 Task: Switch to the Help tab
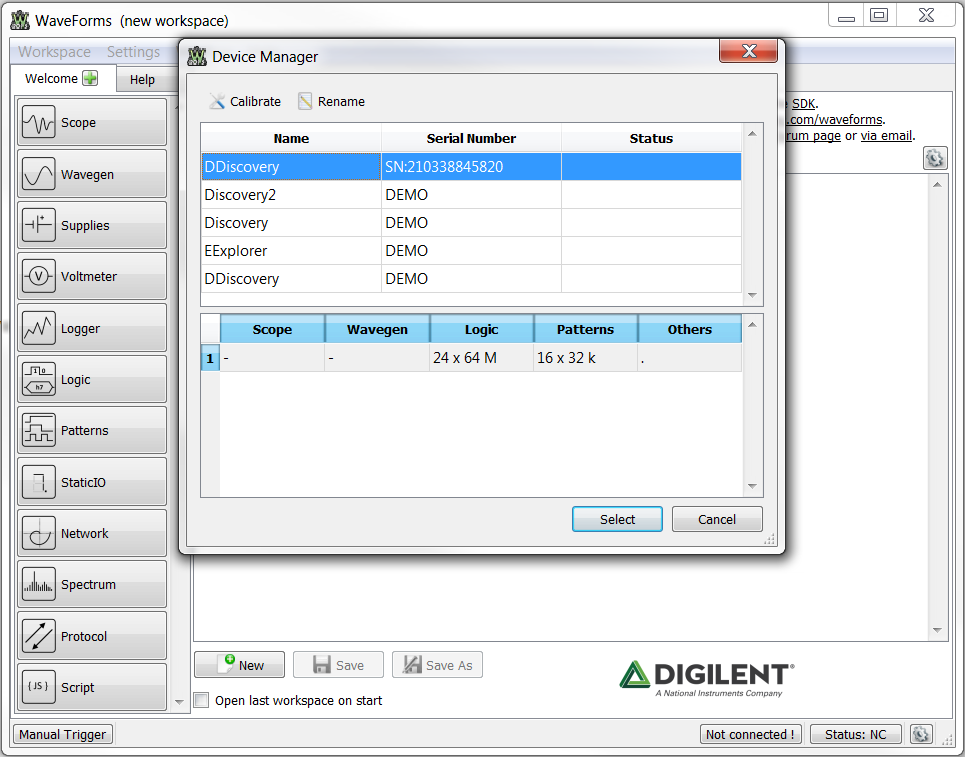(142, 79)
